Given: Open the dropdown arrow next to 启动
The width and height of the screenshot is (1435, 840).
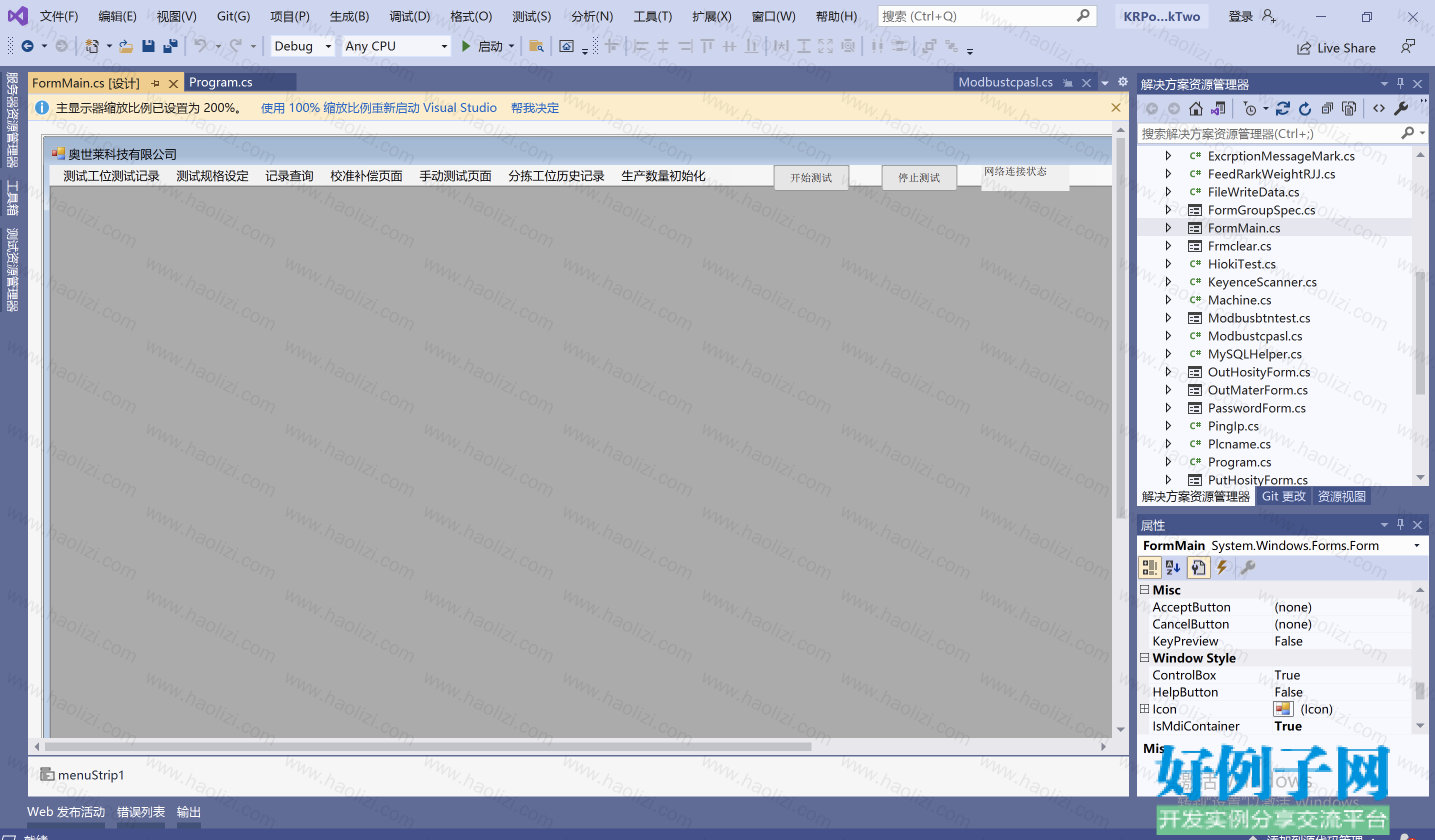Looking at the screenshot, I should pyautogui.click(x=511, y=46).
